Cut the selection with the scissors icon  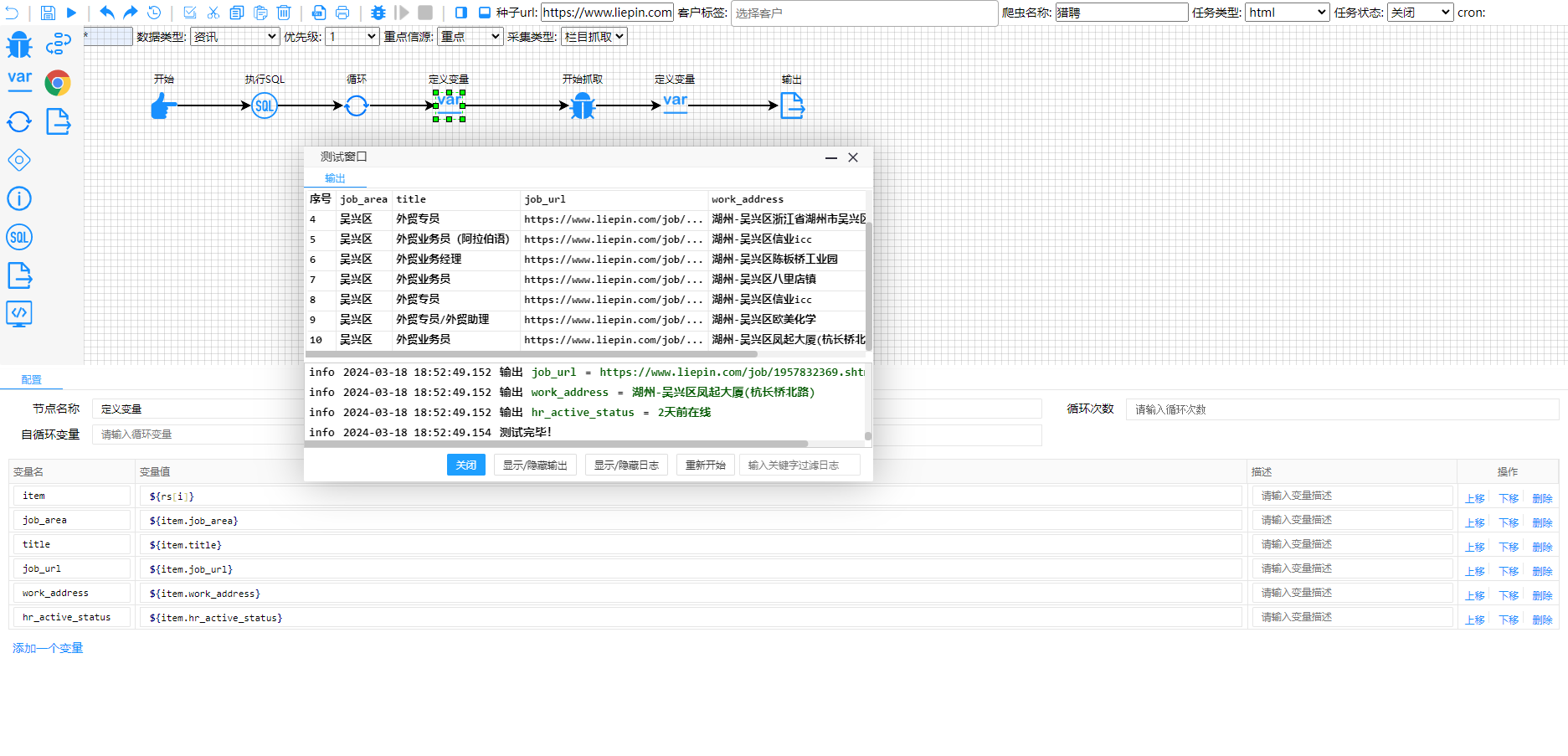pos(213,13)
